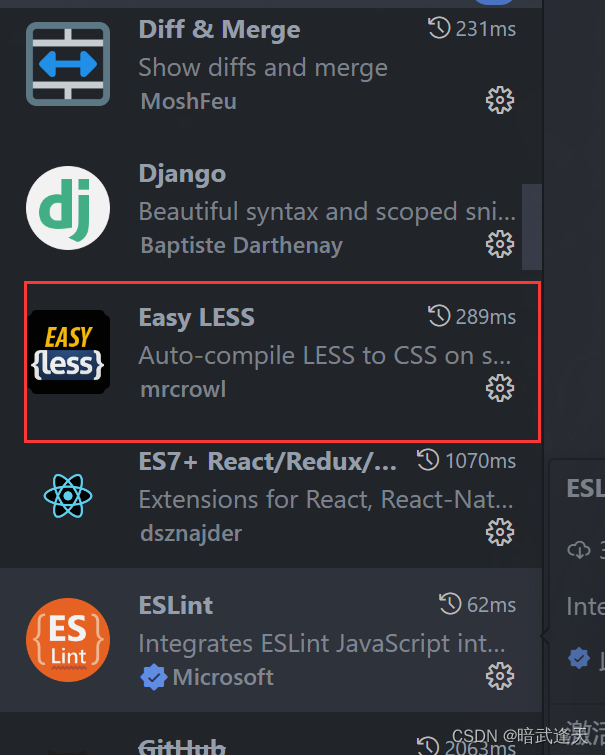Click the Diff & Merge extension icon

pos(68,64)
